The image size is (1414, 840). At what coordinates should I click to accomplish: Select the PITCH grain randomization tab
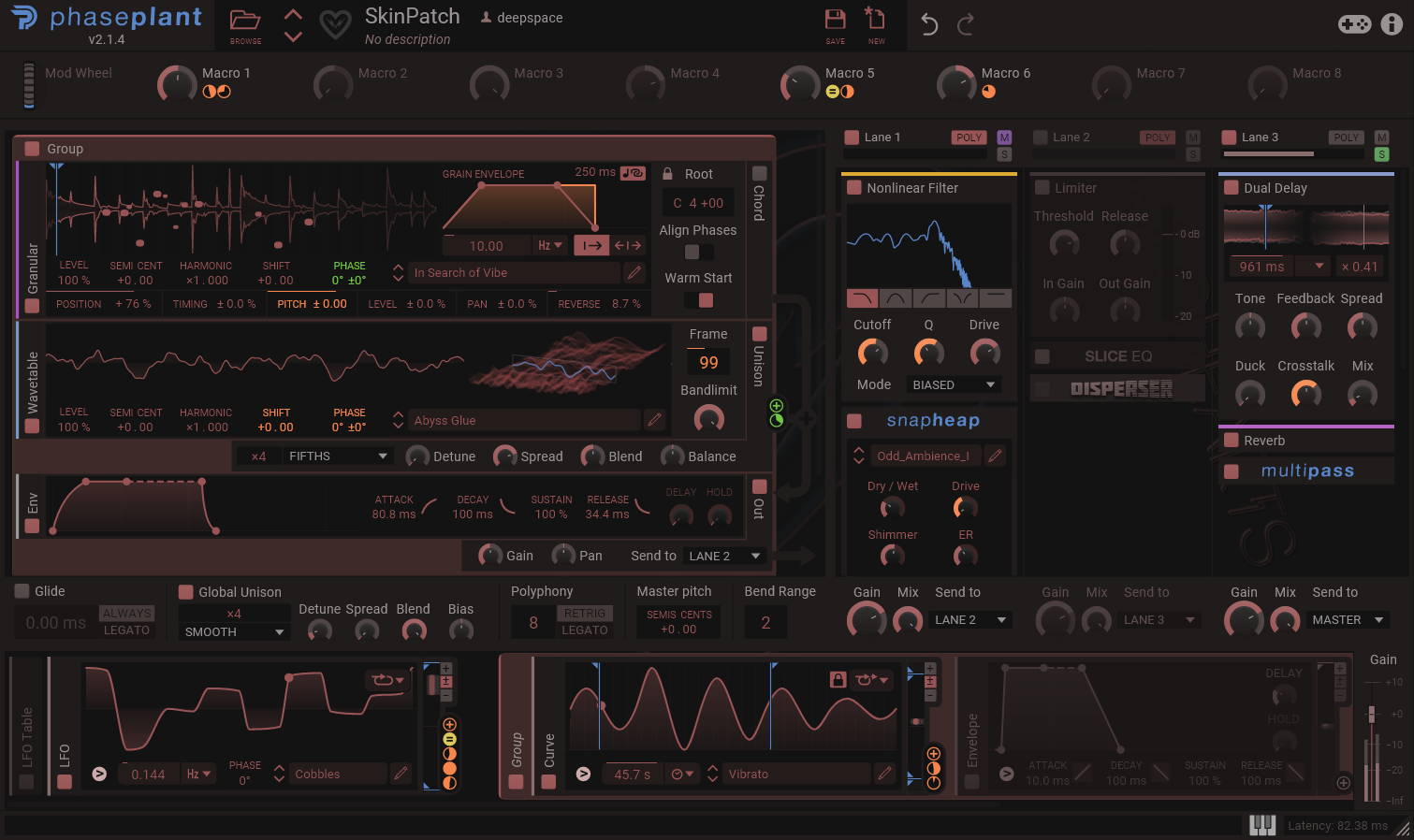312,304
